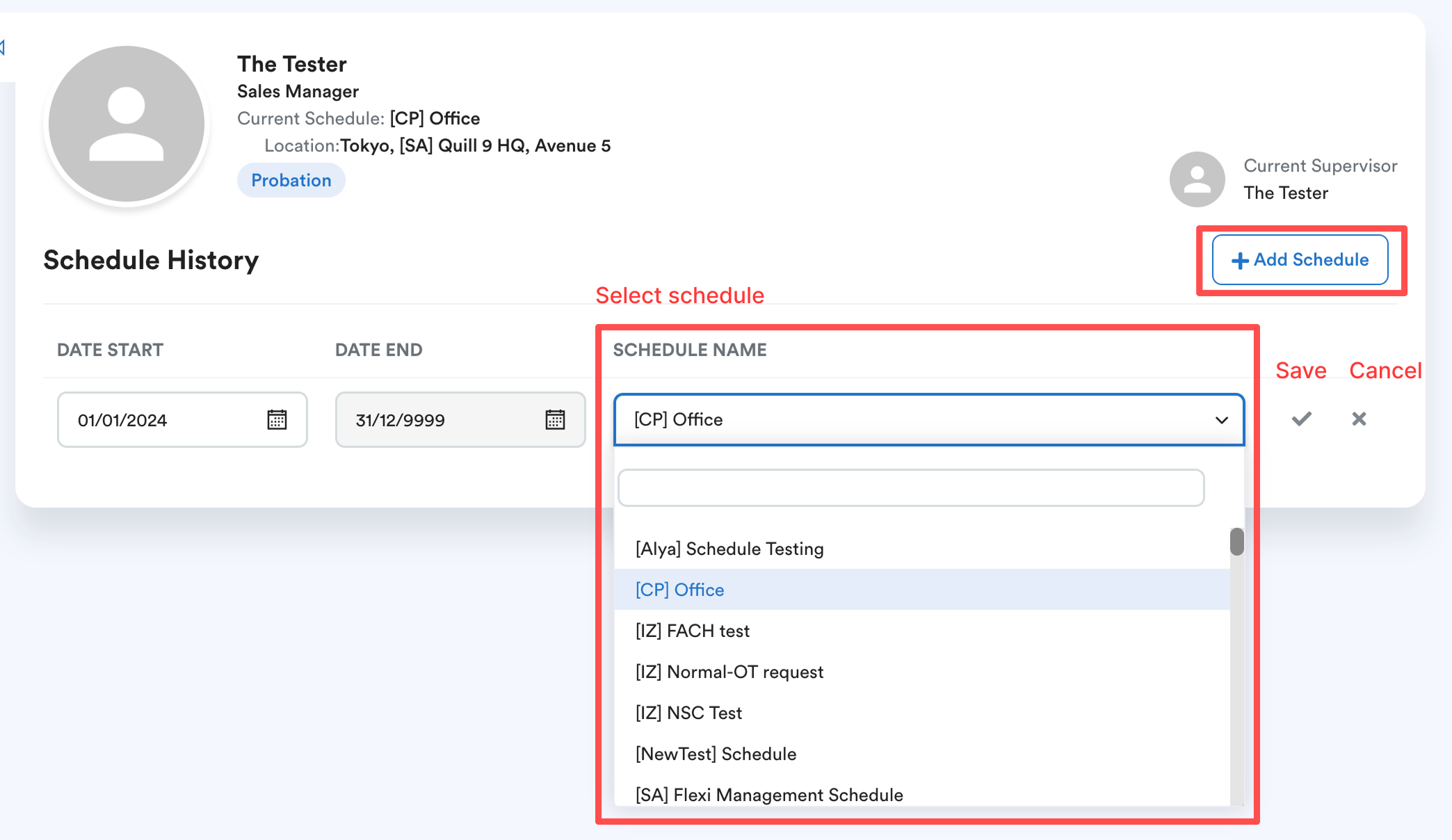This screenshot has height=840, width=1452.
Task: Choose [IZ] Normal-OT request schedule
Action: click(729, 672)
